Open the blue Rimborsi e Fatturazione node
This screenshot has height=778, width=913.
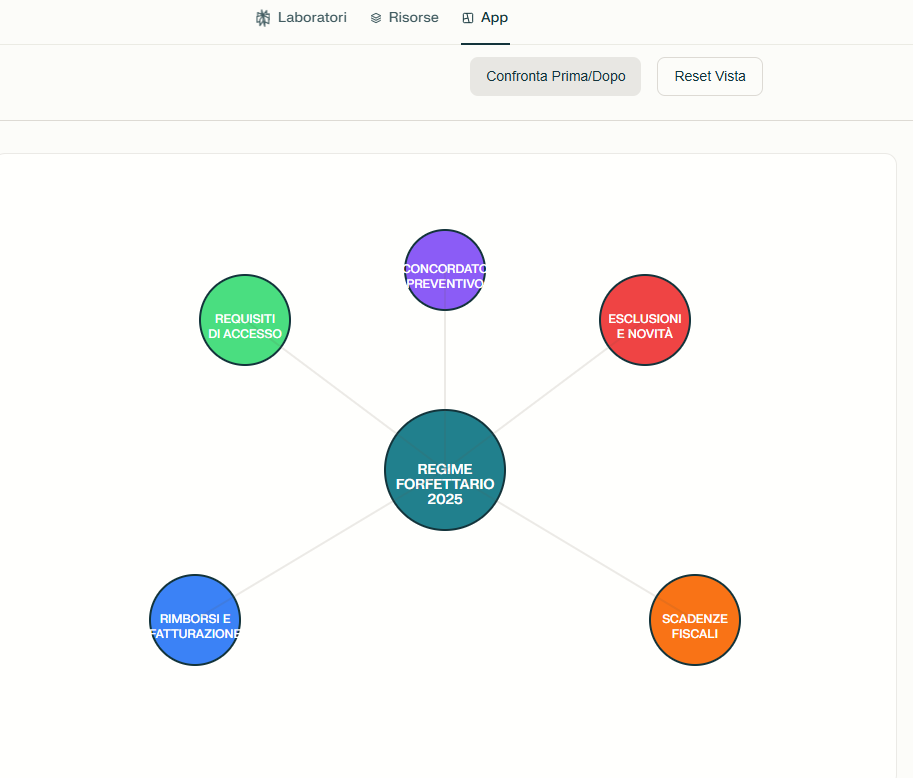(195, 620)
